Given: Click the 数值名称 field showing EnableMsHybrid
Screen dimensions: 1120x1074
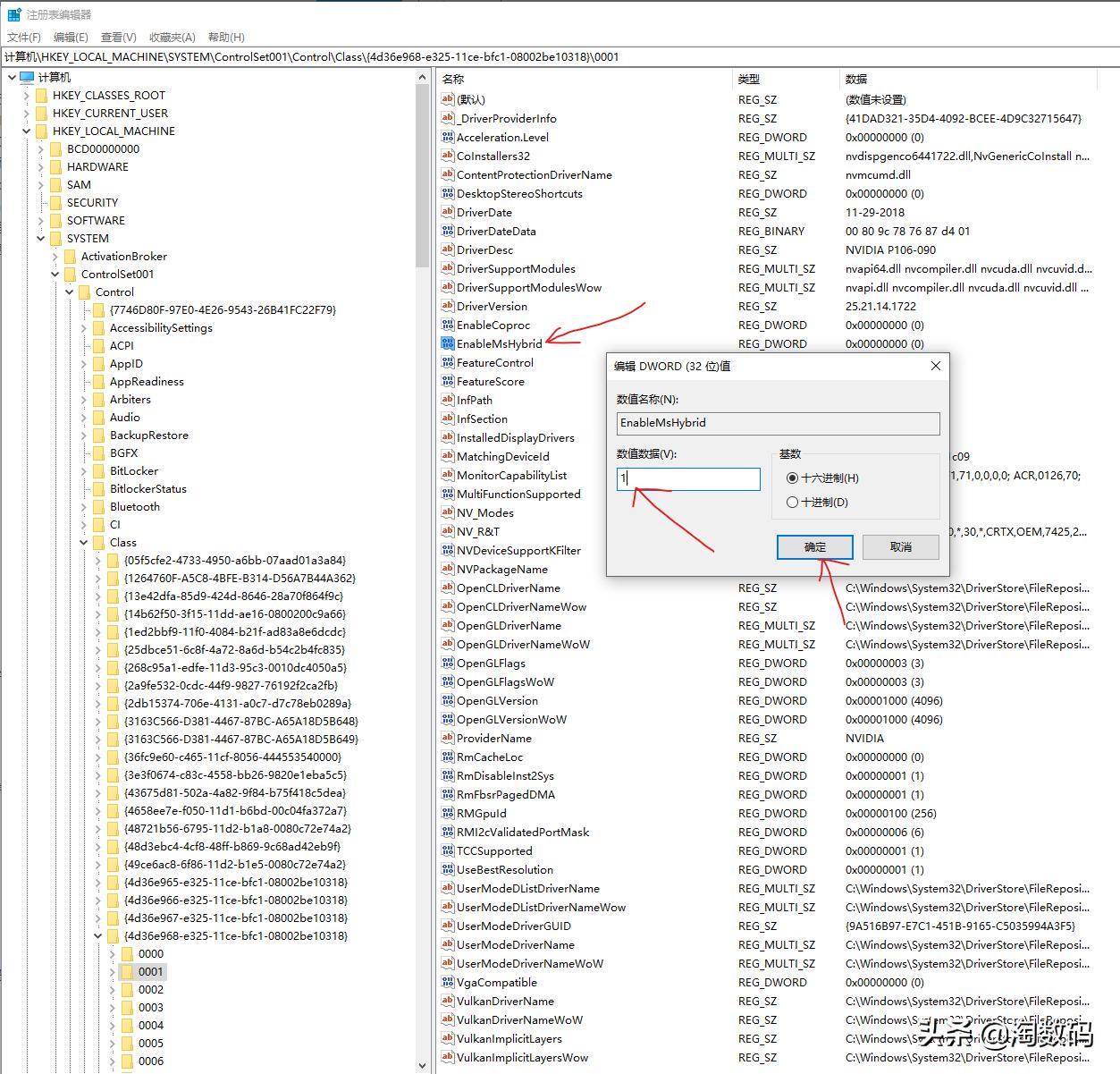Looking at the screenshot, I should pos(778,423).
